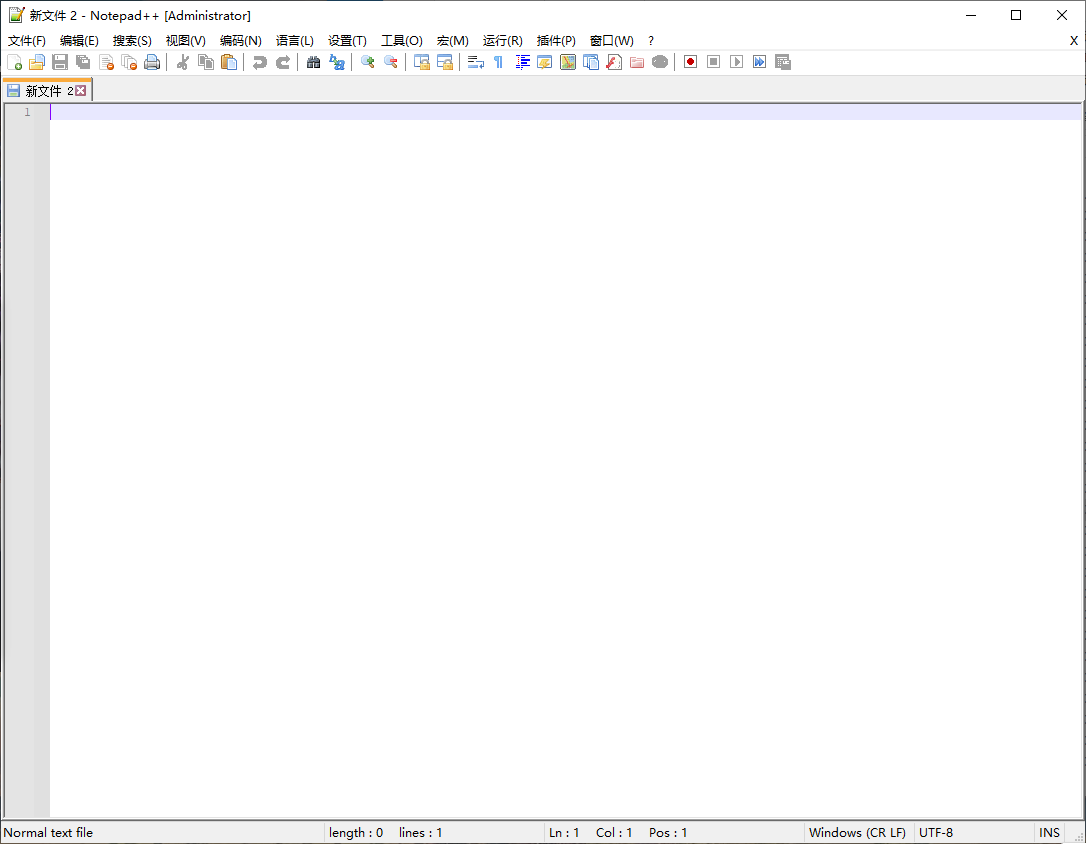The width and height of the screenshot is (1086, 844).
Task: Toggle INS insert mode in status bar
Action: [1049, 832]
